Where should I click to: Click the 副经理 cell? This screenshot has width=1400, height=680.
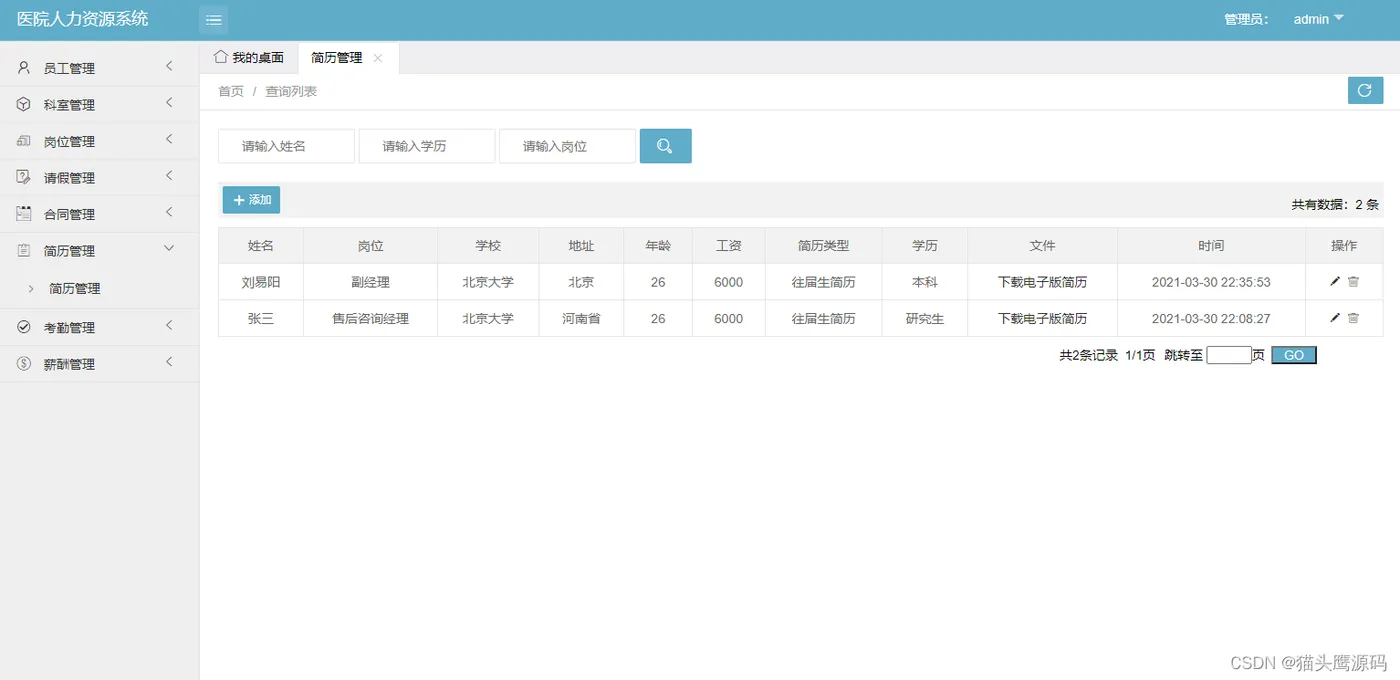[370, 282]
